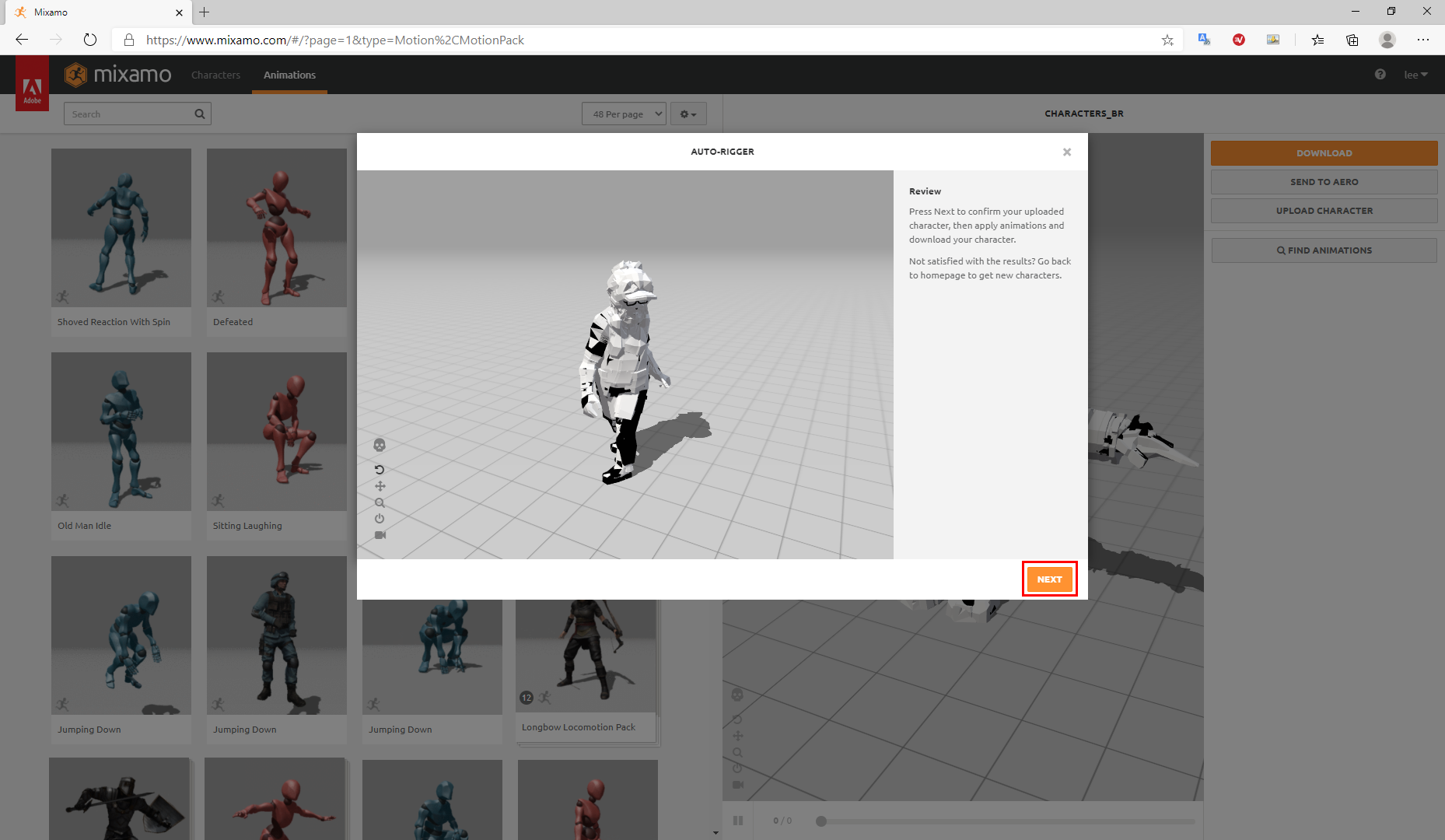
Task: Click the help question mark icon
Action: (x=1380, y=75)
